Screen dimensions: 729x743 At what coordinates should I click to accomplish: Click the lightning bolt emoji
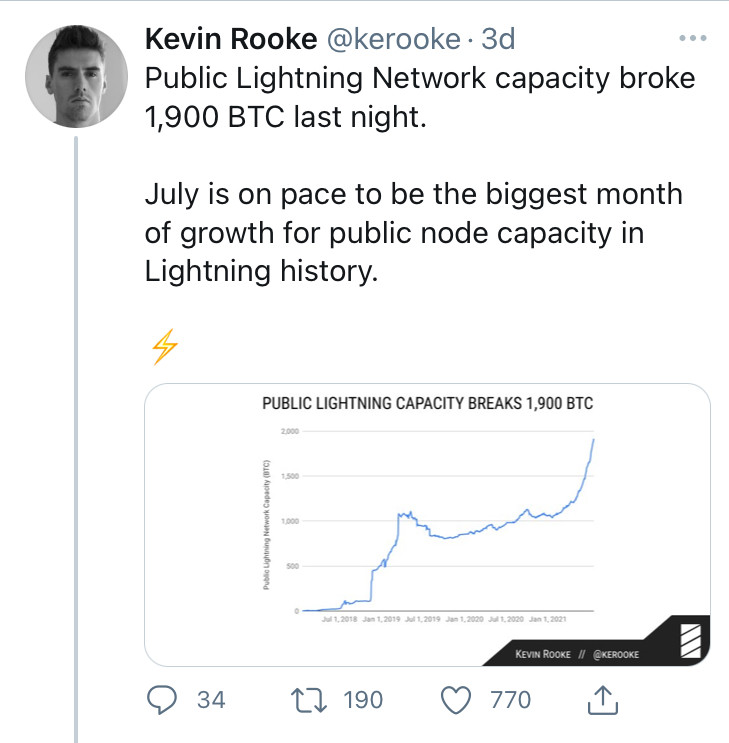(164, 347)
